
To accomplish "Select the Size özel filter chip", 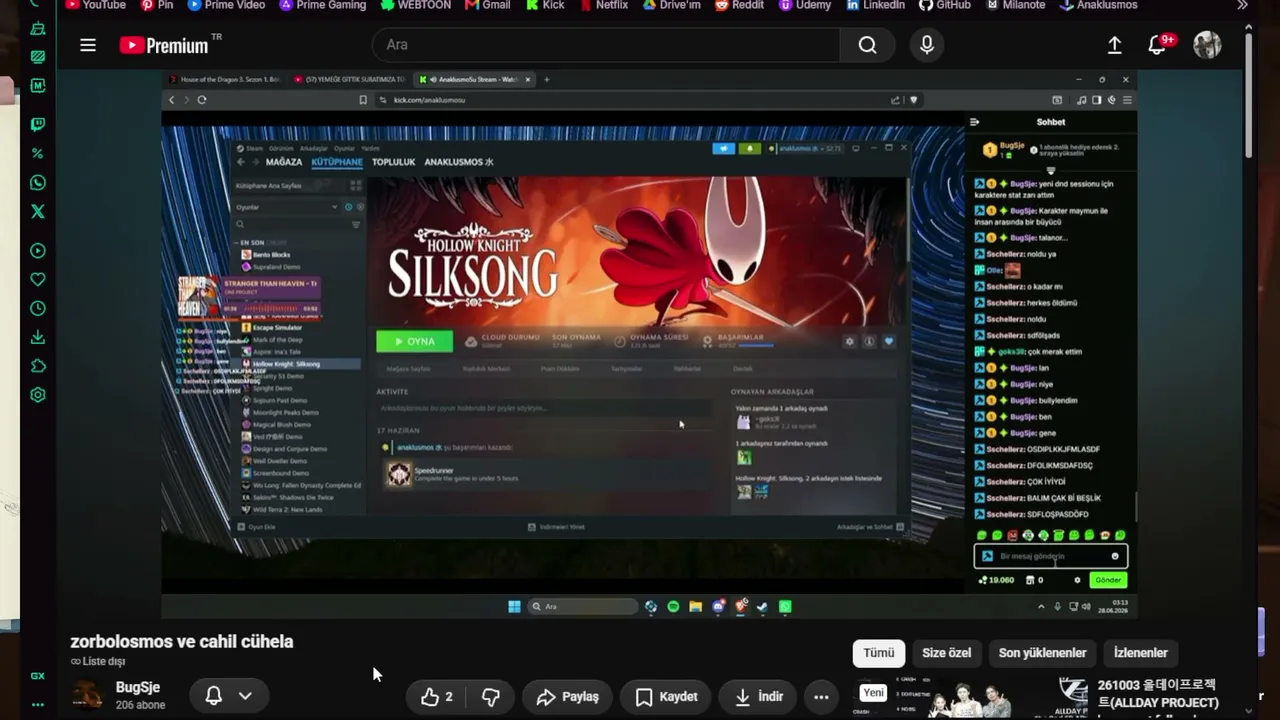I will click(x=946, y=653).
